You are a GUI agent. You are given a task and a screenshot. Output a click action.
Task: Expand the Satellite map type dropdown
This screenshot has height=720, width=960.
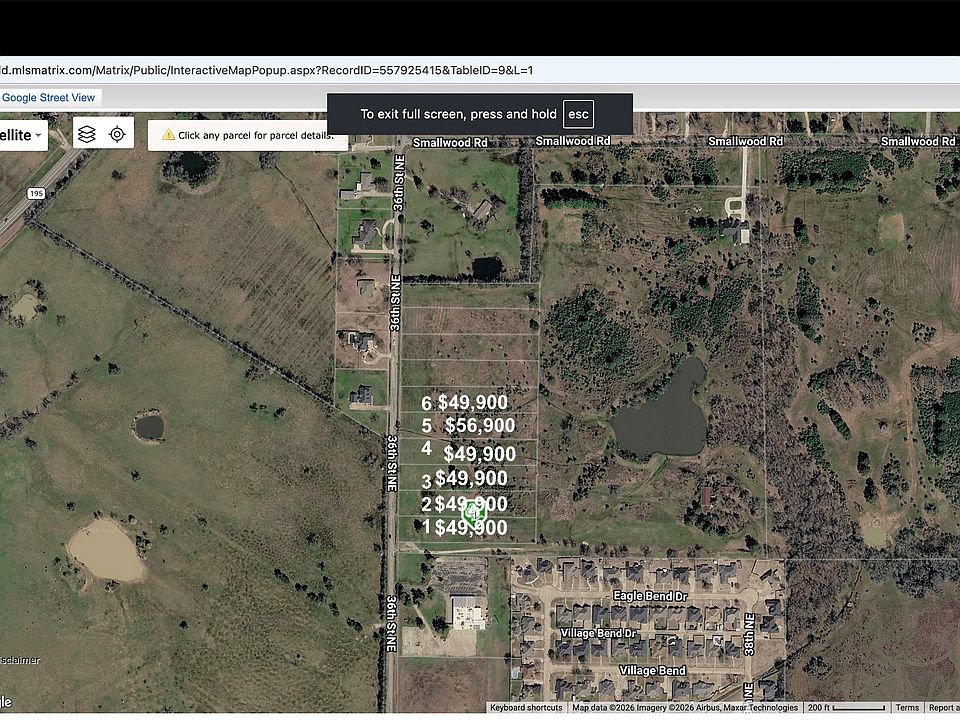(x=23, y=135)
